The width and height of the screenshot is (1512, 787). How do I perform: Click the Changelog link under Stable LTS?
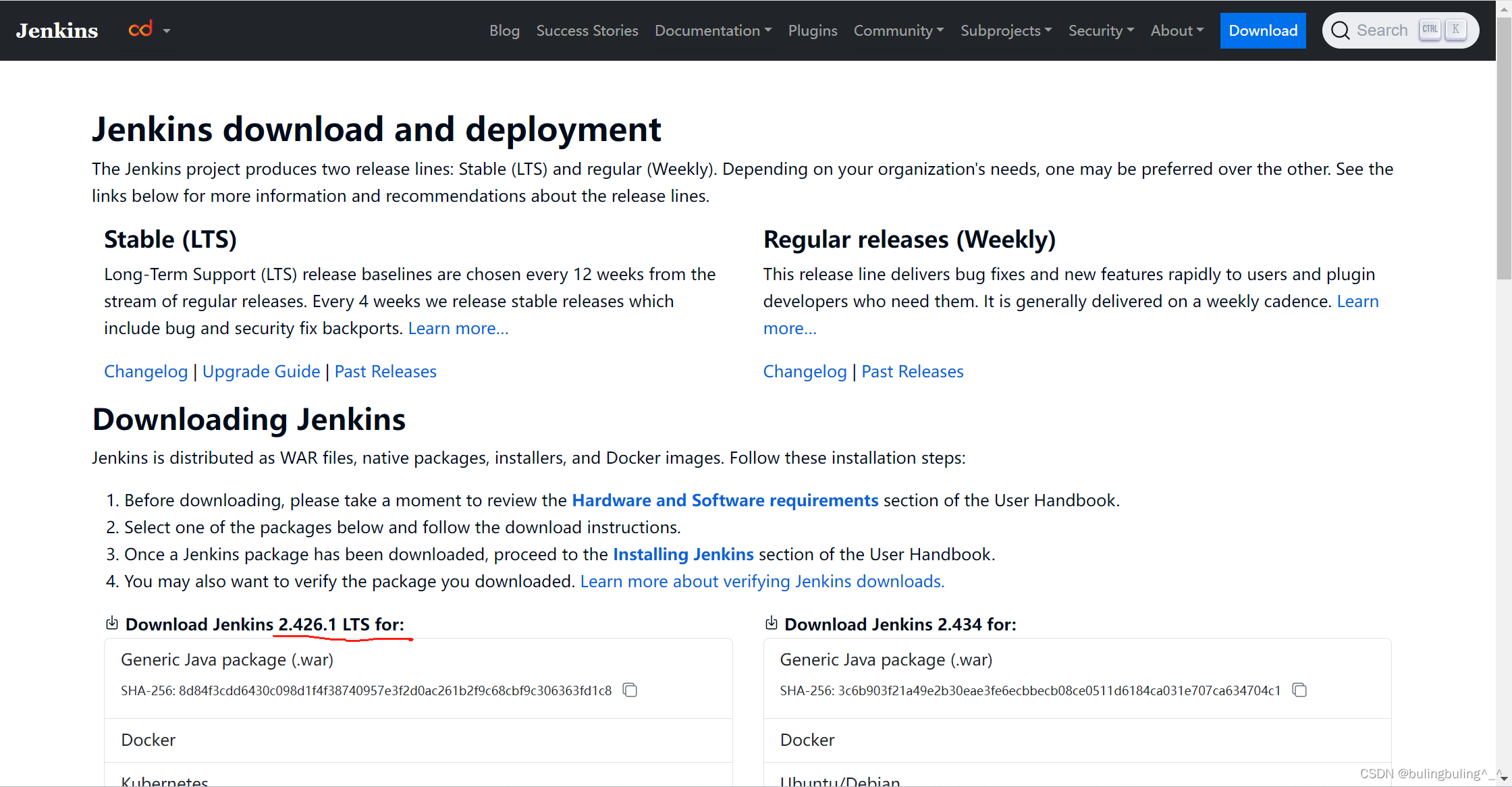[x=143, y=371]
